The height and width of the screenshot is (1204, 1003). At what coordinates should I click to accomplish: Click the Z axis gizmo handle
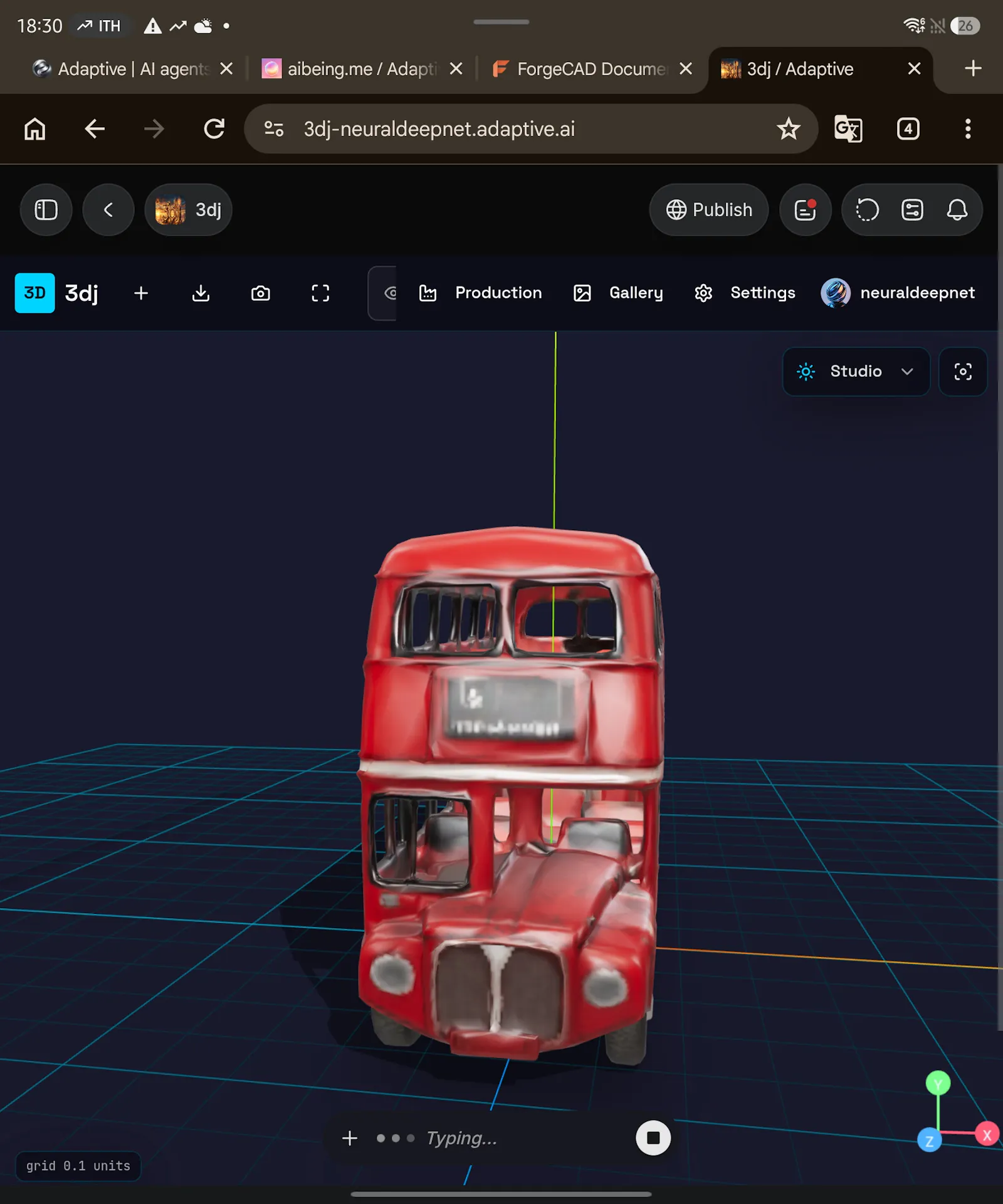(929, 1140)
